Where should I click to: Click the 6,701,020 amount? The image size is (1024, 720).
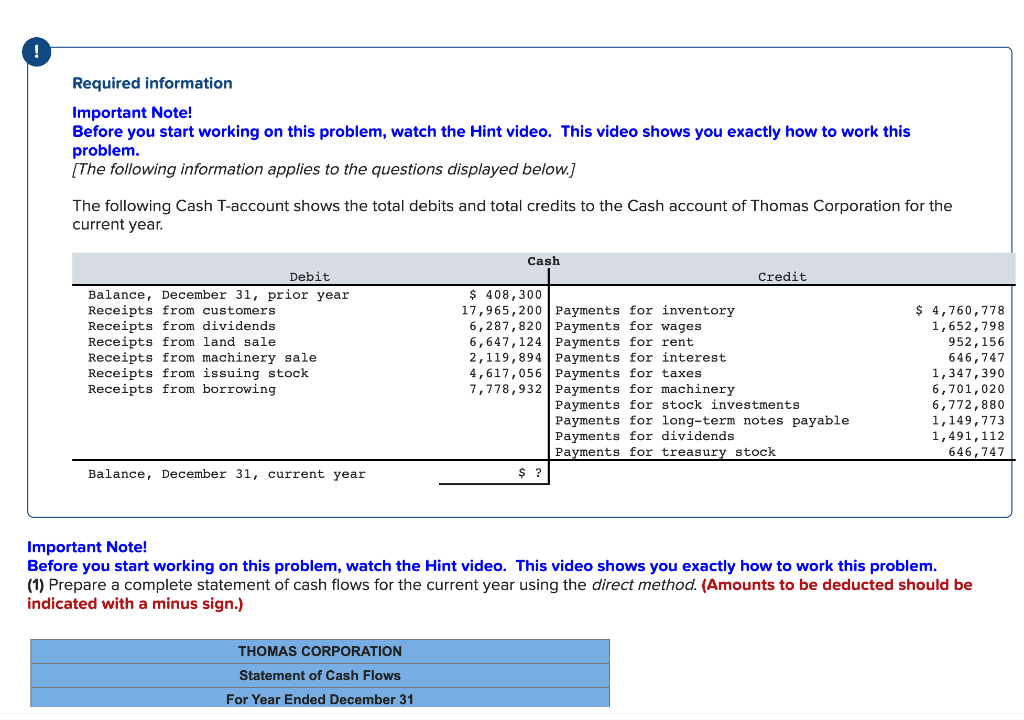pyautogui.click(x=968, y=389)
